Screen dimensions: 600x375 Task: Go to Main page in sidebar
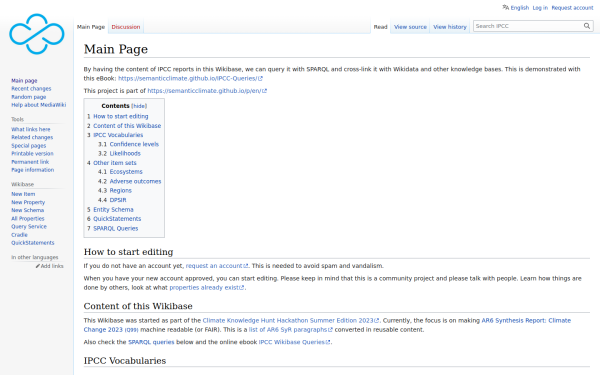point(24,81)
